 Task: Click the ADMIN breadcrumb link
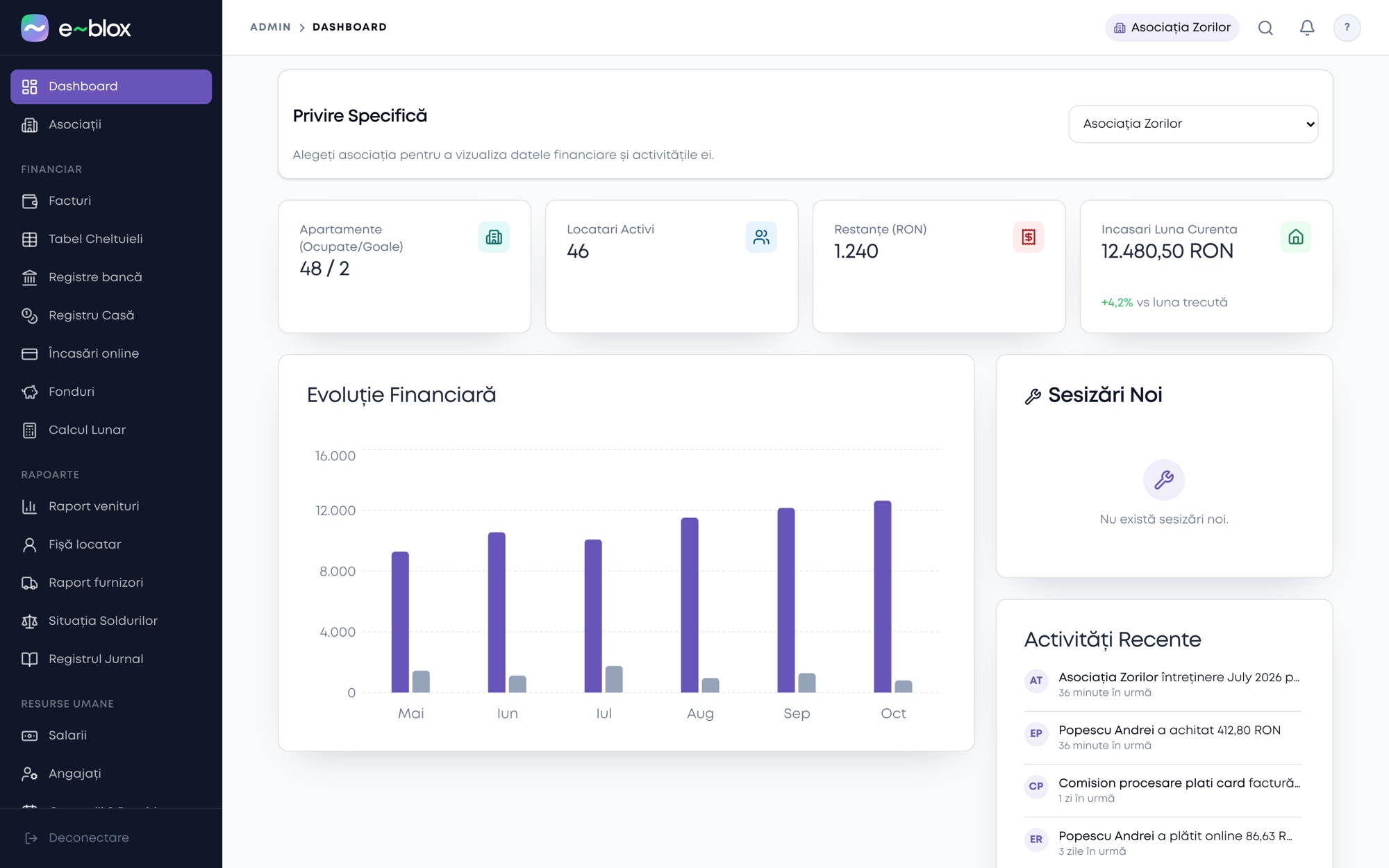pyautogui.click(x=270, y=27)
